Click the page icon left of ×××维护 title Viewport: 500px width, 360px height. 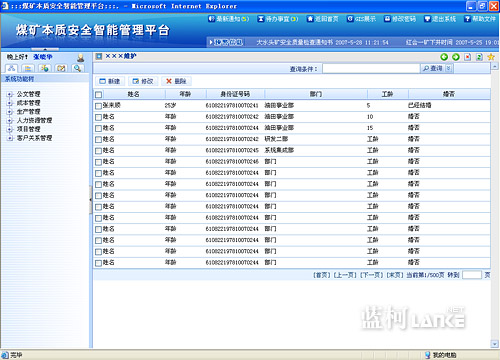tap(99, 56)
